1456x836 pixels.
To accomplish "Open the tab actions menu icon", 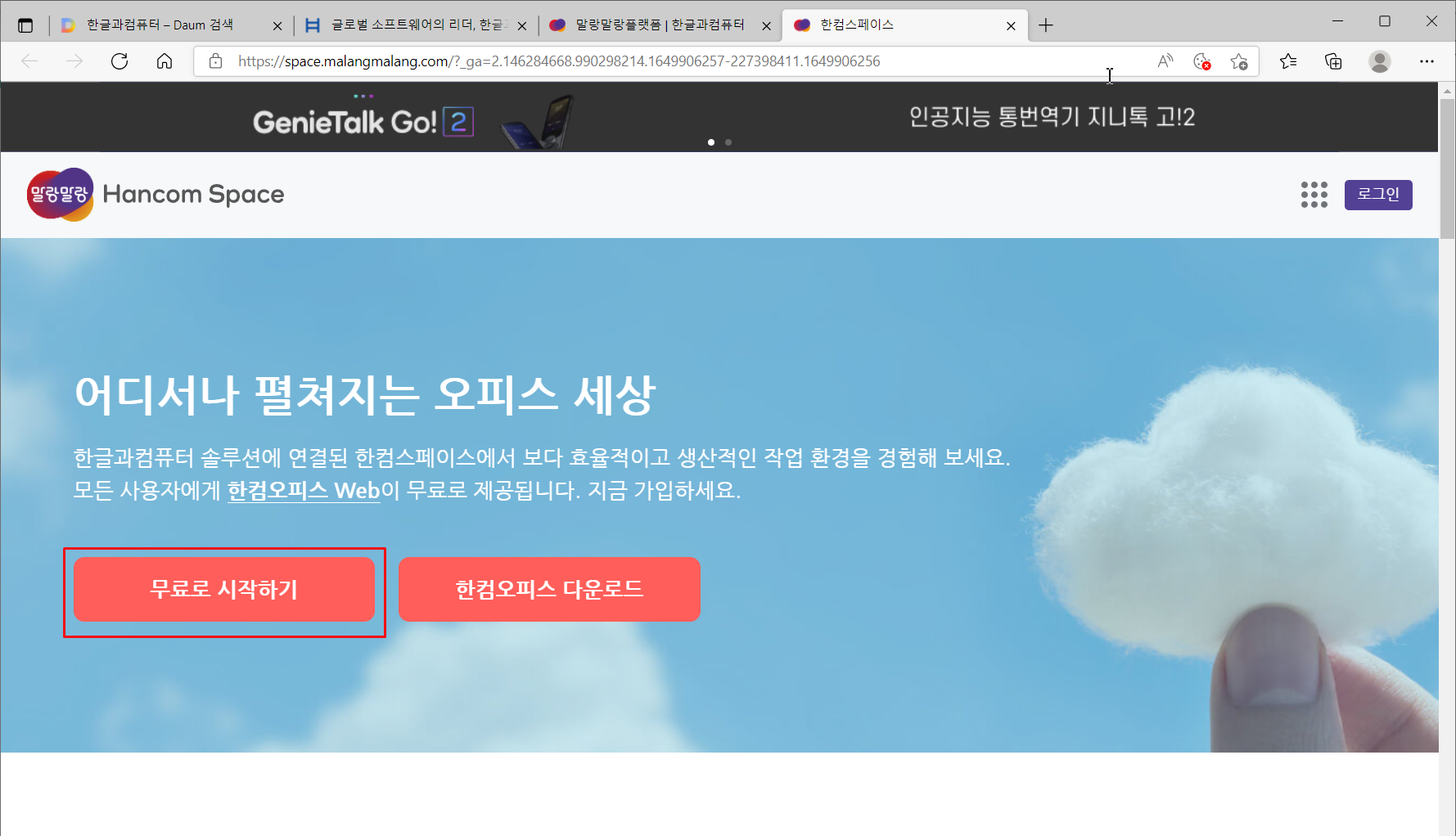I will [x=25, y=25].
